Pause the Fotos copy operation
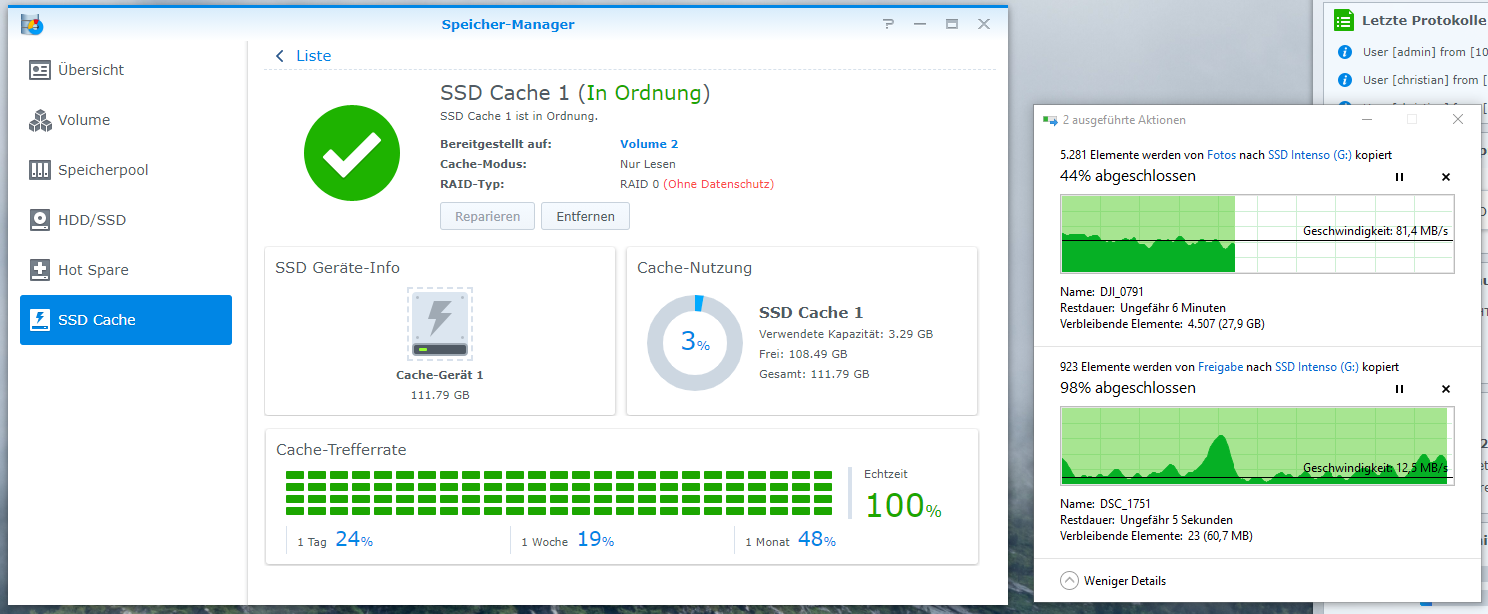This screenshot has height=614, width=1488. [x=1399, y=177]
